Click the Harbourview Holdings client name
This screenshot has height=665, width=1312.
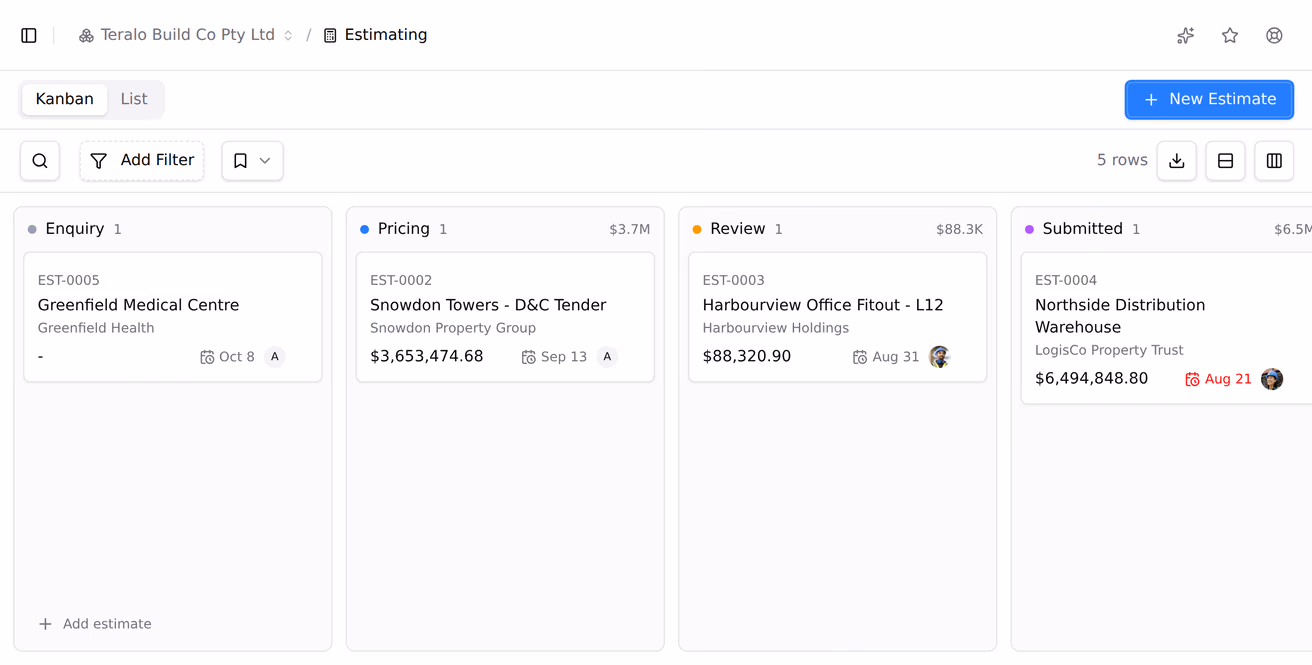[x=776, y=328]
